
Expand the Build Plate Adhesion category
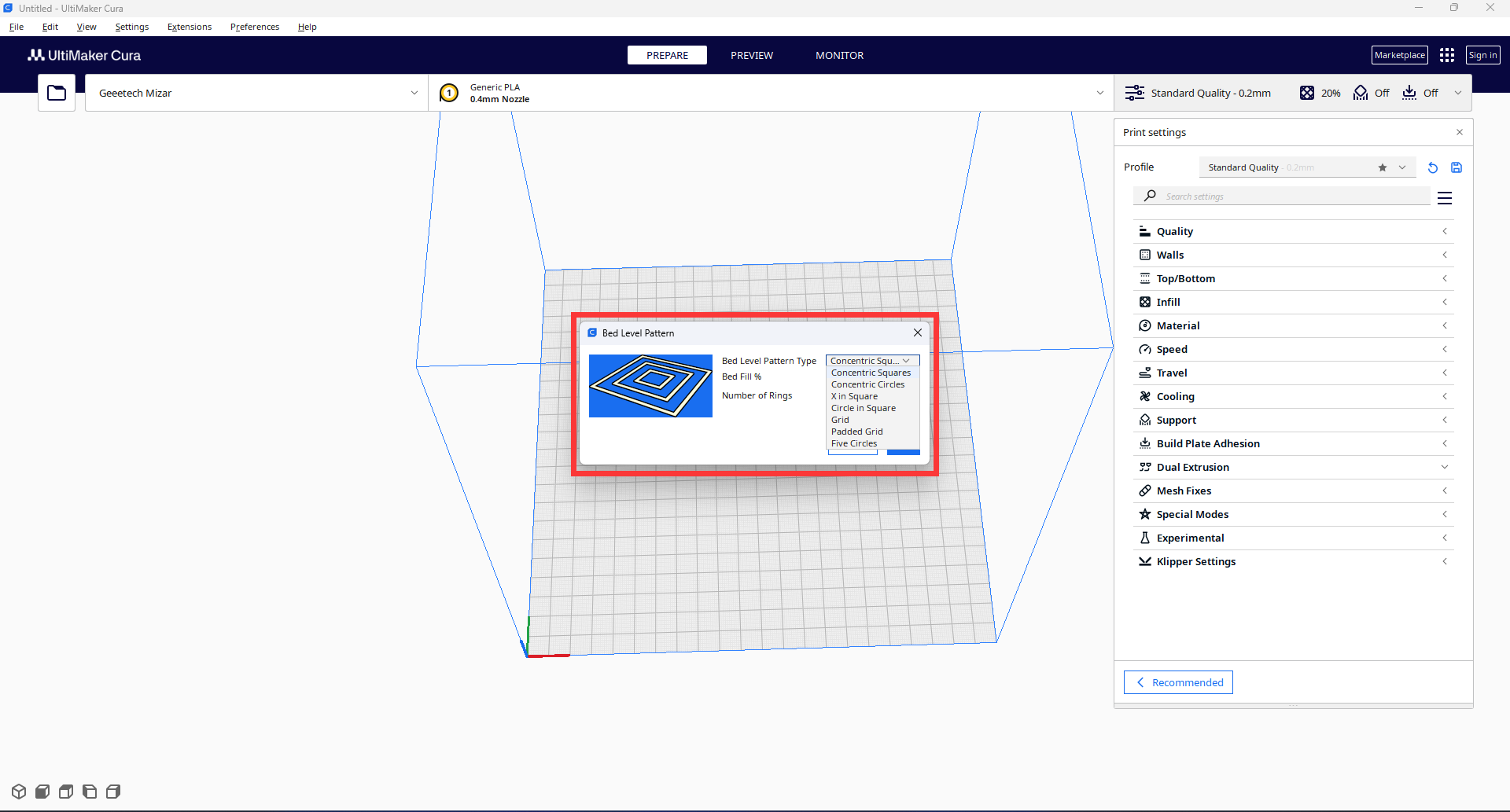tap(1294, 443)
